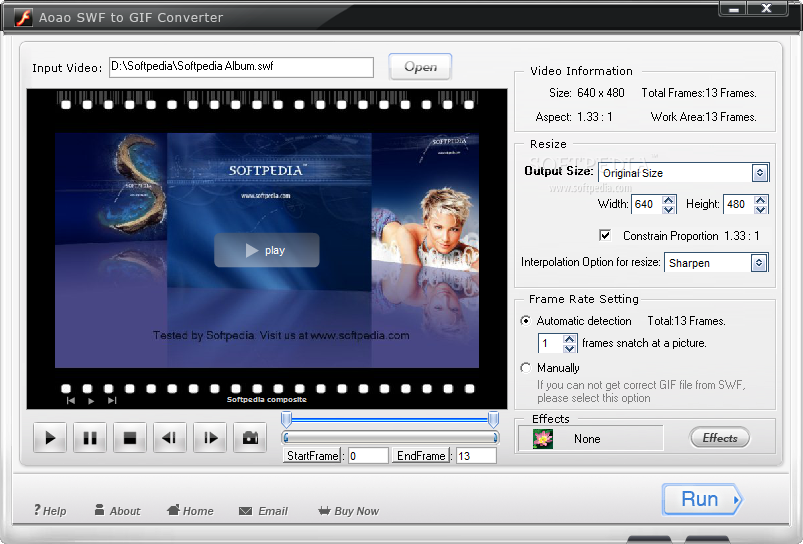
Task: Toggle Constrain Proportion checkbox
Action: point(605,235)
